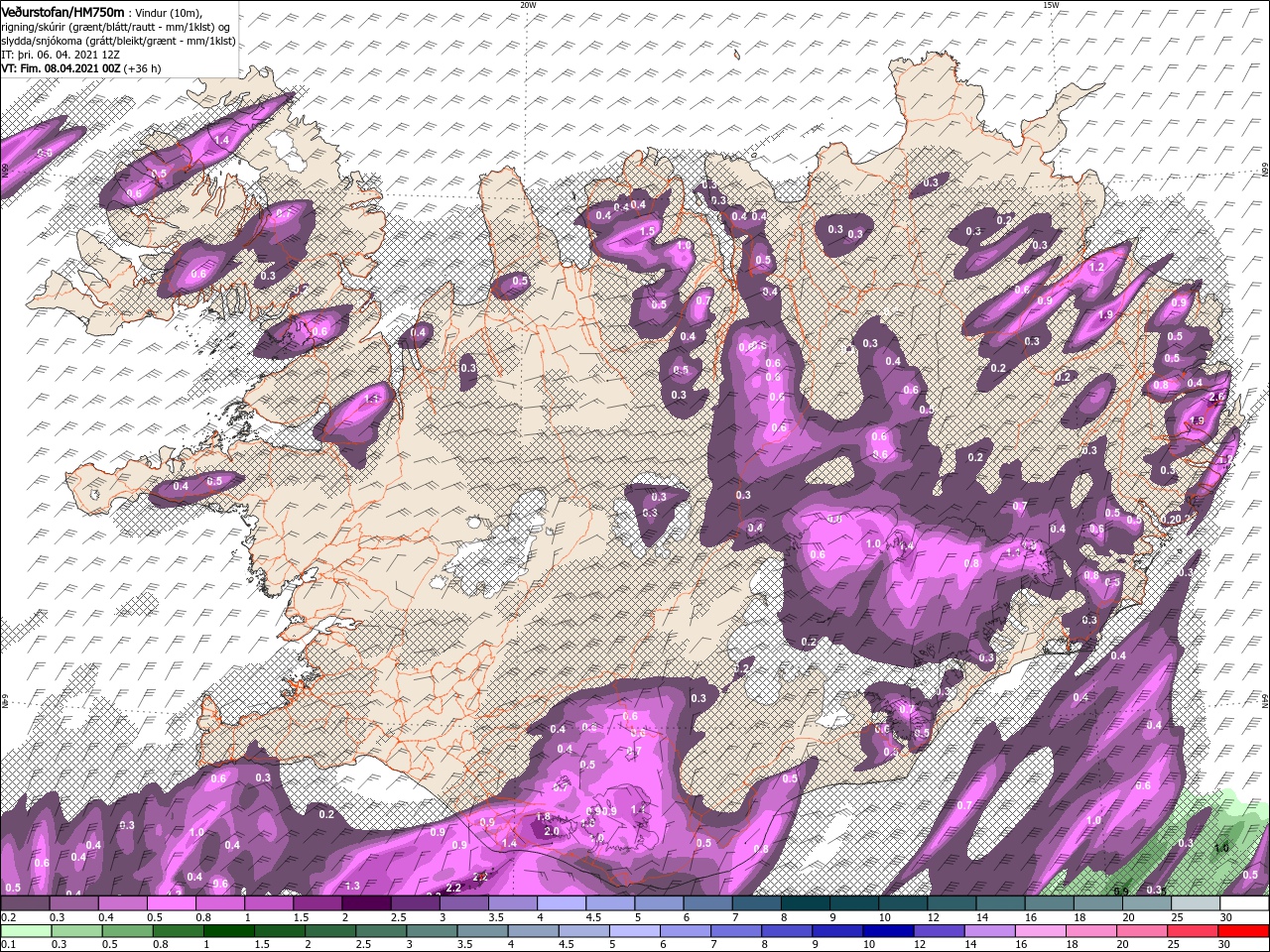1270x952 pixels.
Task: Click the red swatch between 25 and 30
Action: [1193, 931]
